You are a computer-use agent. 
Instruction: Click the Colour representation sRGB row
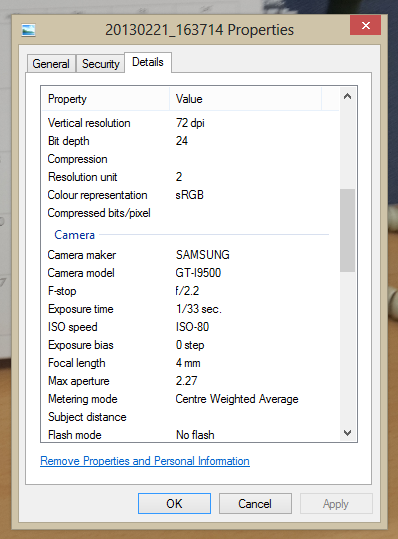190,195
